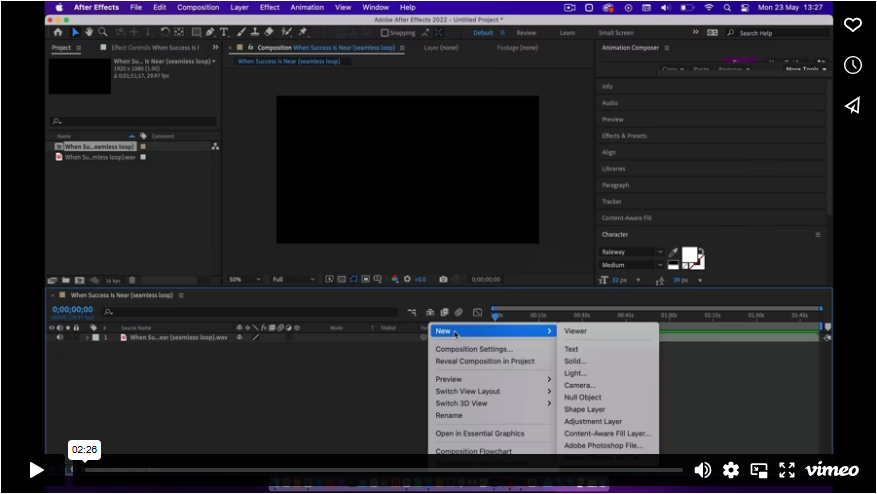
Task: Select Composition Settings... in context menu
Action: [x=474, y=349]
